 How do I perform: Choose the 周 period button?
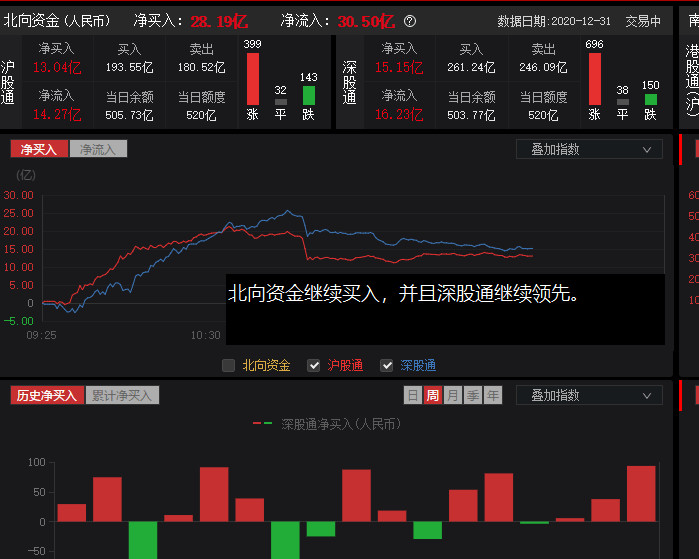(433, 395)
